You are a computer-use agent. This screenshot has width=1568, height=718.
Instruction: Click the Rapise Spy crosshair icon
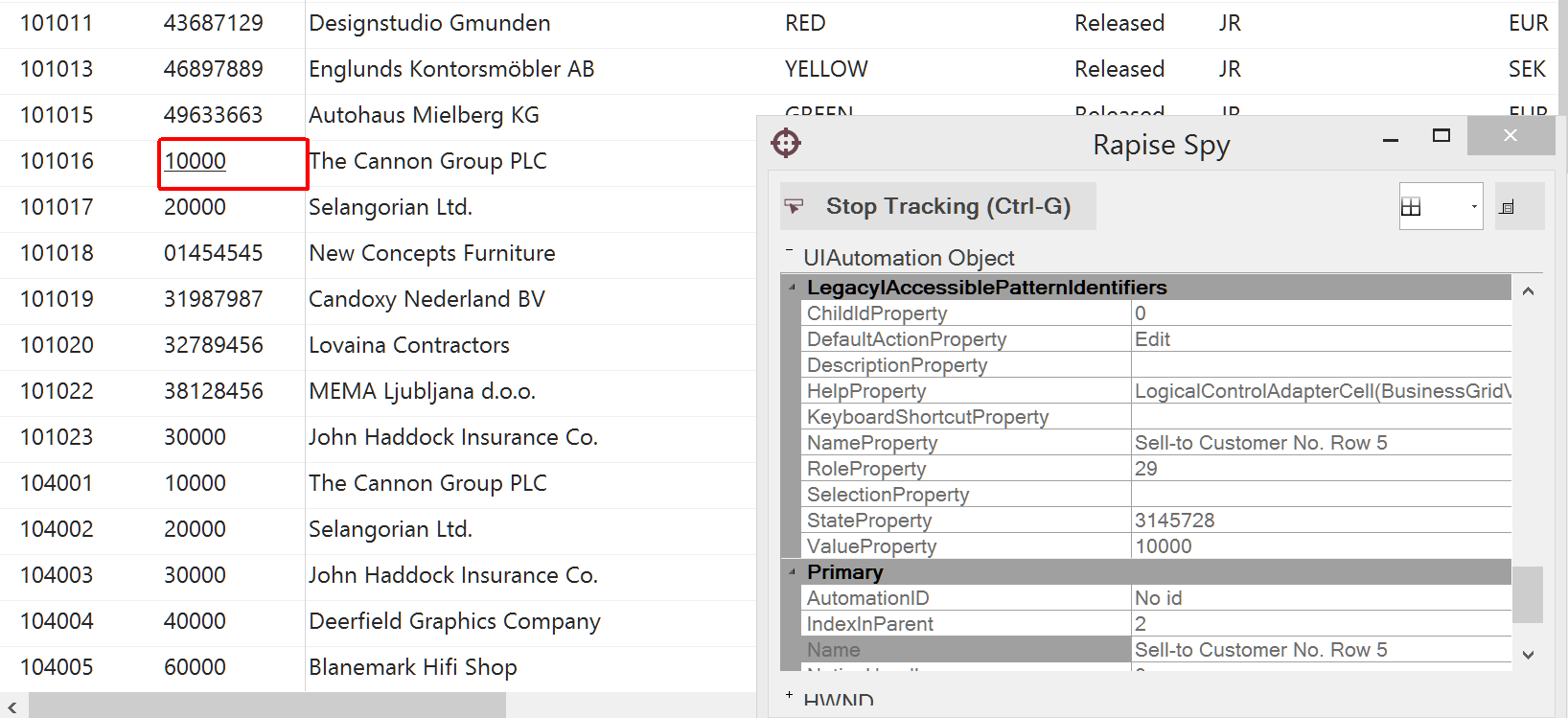(x=786, y=144)
